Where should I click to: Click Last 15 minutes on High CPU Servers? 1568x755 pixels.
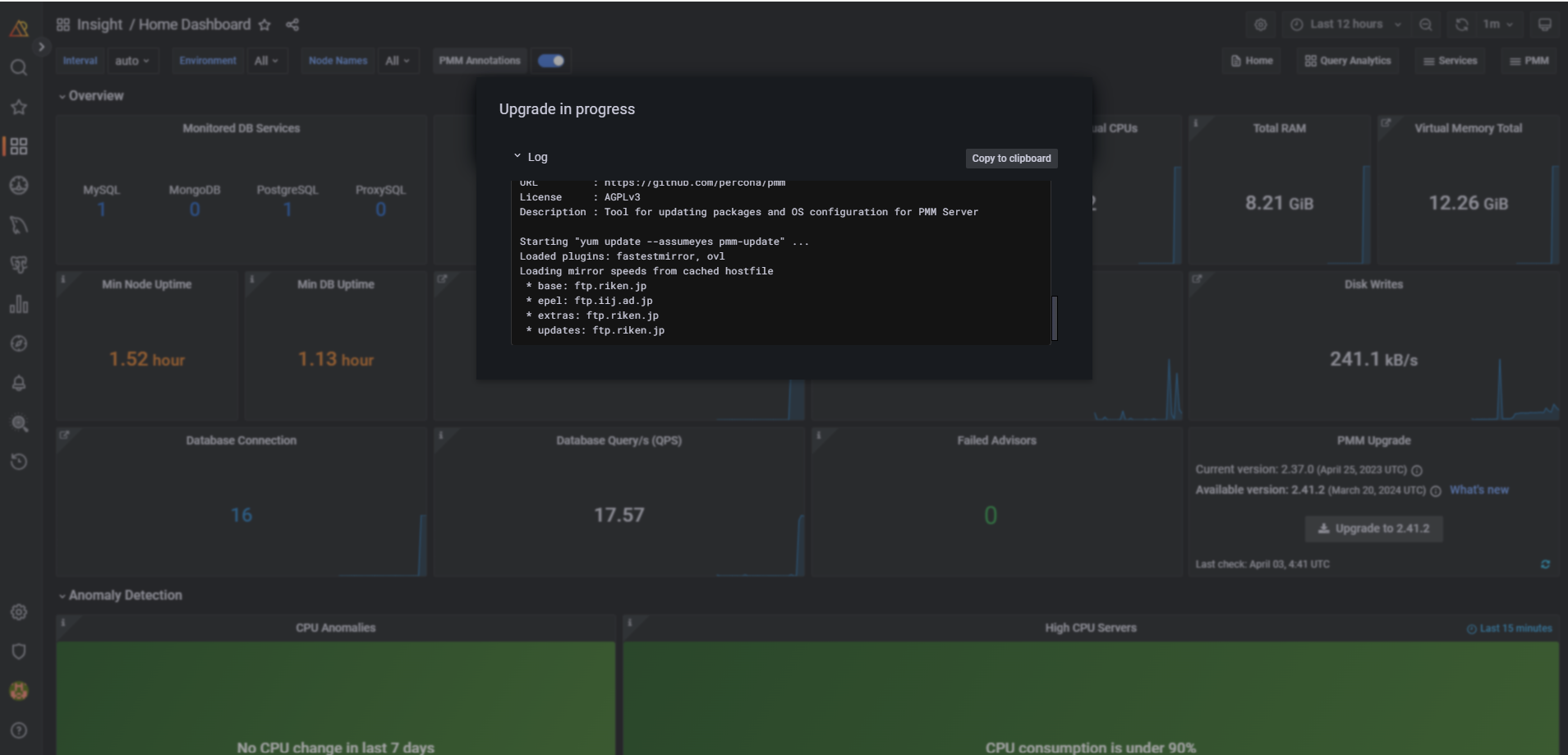click(x=1510, y=629)
